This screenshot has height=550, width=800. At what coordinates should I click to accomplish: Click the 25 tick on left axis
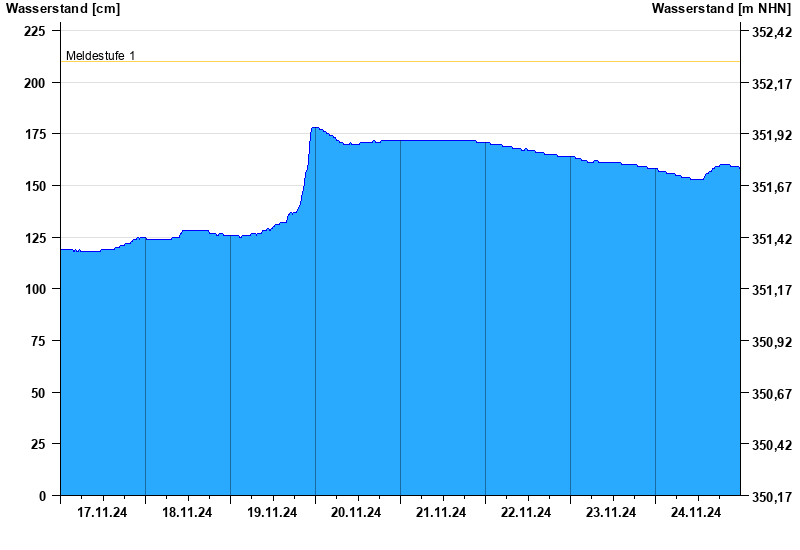[x=38, y=444]
